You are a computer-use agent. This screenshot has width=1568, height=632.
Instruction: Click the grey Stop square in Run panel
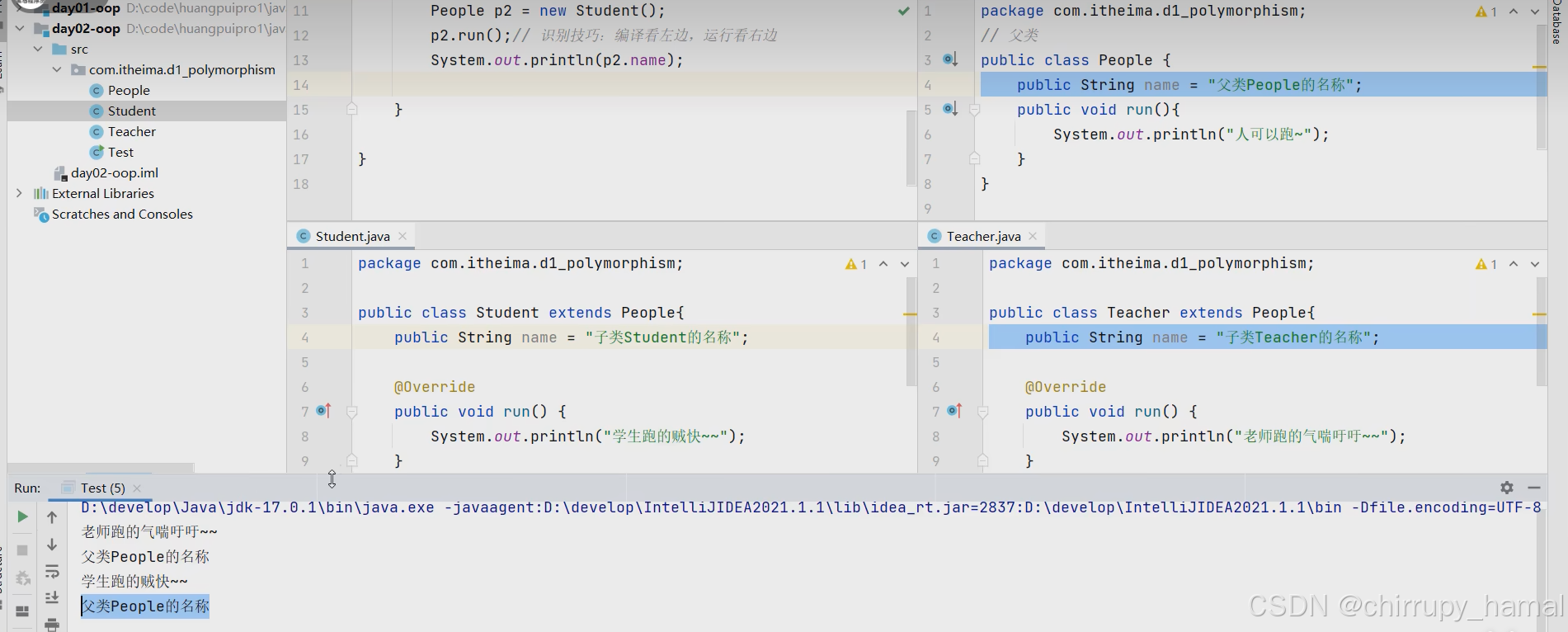click(x=23, y=549)
